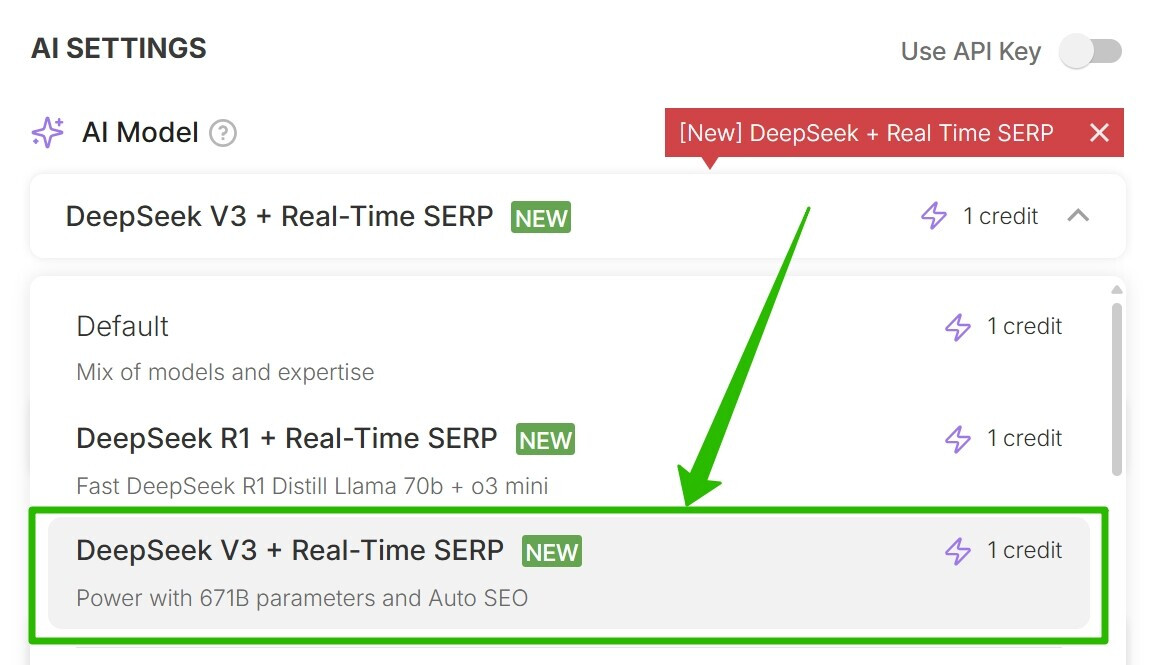This screenshot has height=665, width=1150.
Task: Enable the Use API Key switch
Action: [x=1090, y=51]
